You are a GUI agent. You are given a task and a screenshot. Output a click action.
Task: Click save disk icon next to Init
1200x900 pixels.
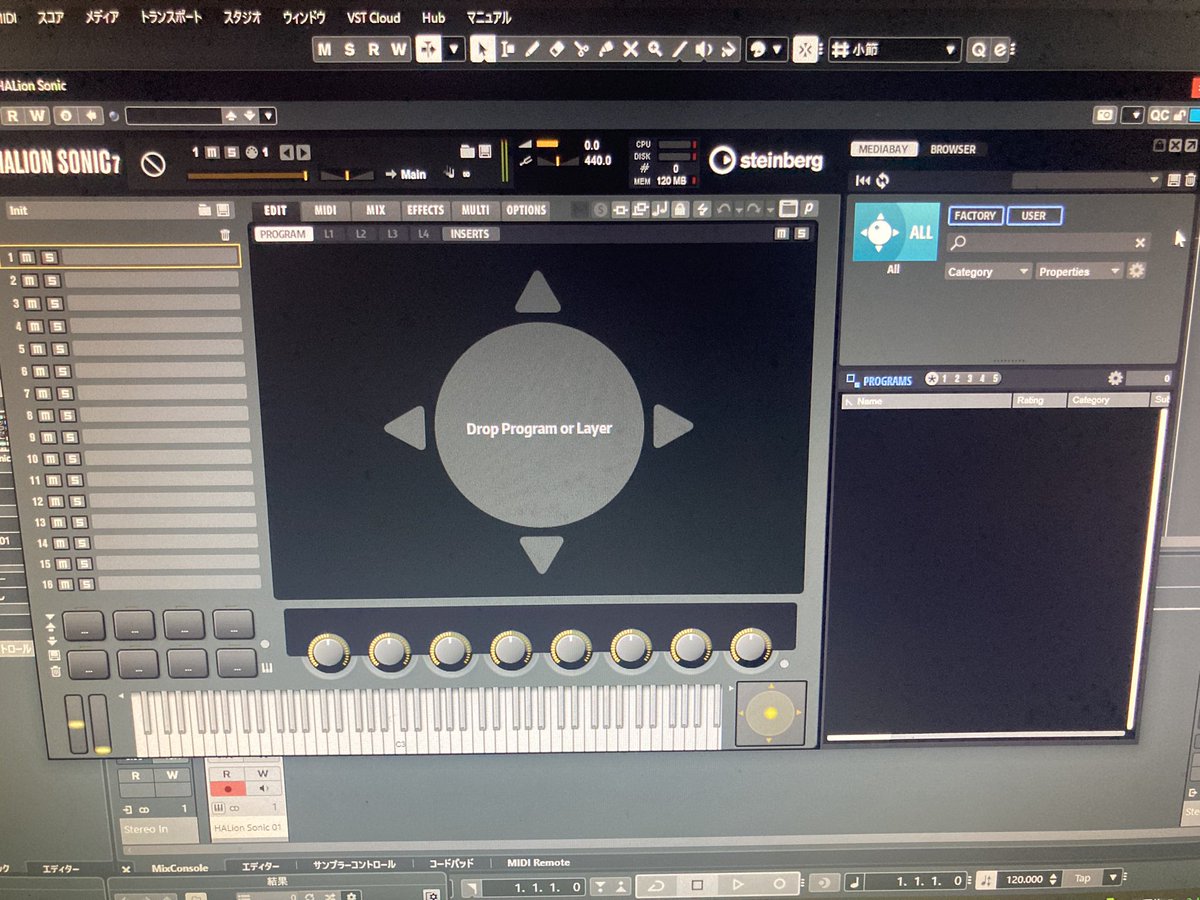pos(223,210)
